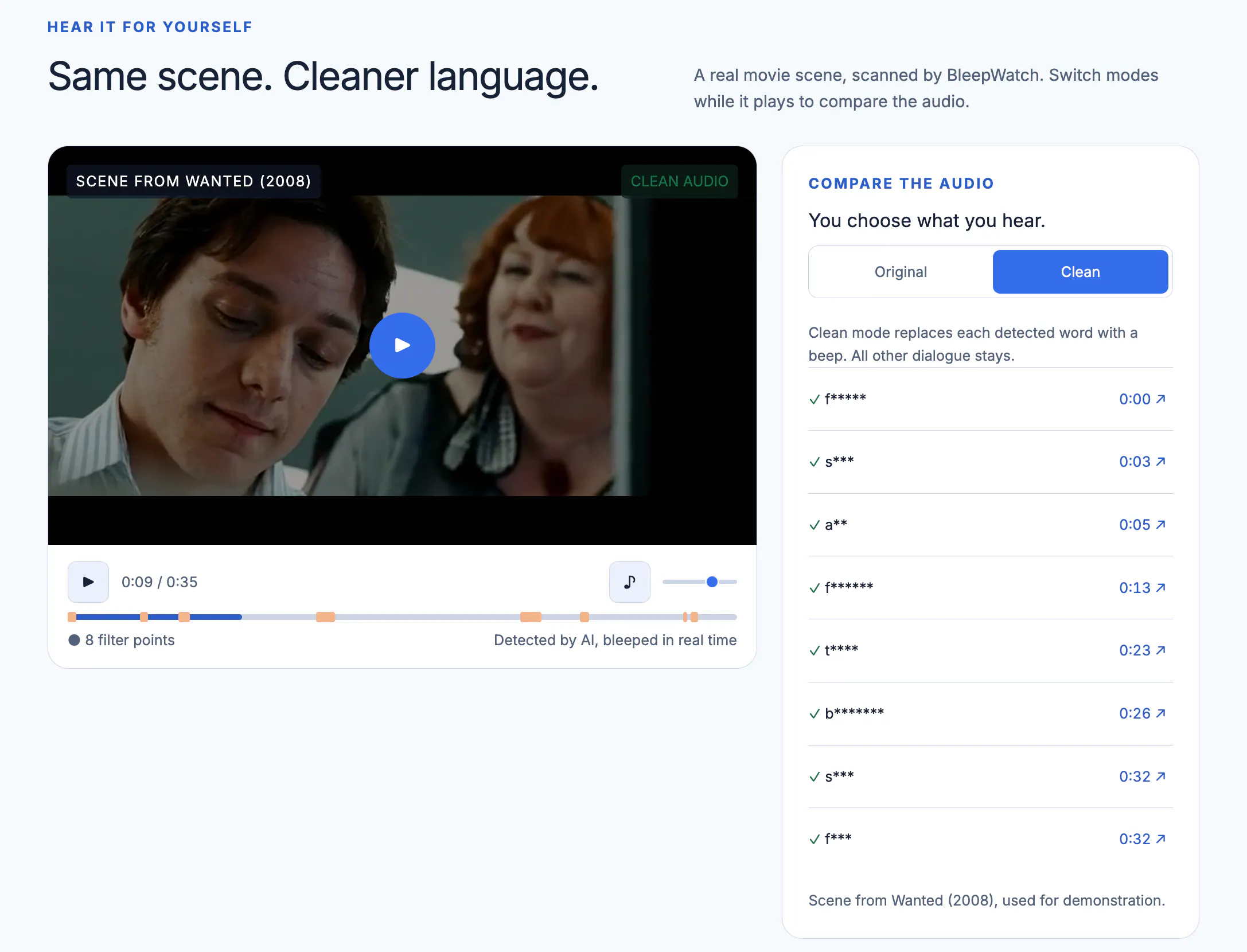
Task: Click the COMPARE THE AUDIO heading
Action: [901, 184]
